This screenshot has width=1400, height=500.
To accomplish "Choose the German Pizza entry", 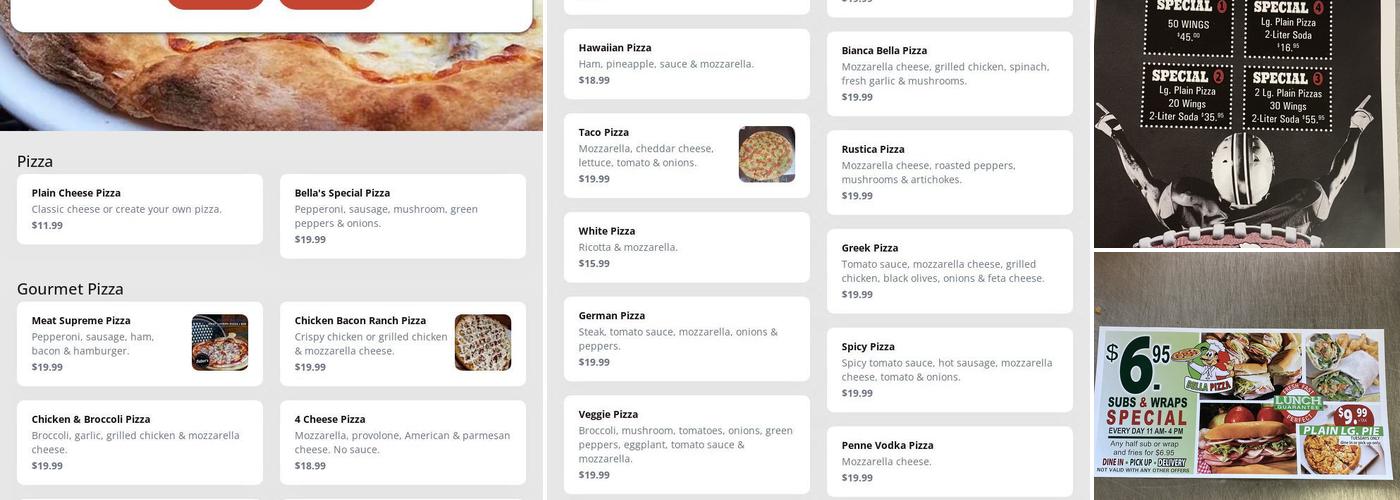I will click(x=686, y=338).
